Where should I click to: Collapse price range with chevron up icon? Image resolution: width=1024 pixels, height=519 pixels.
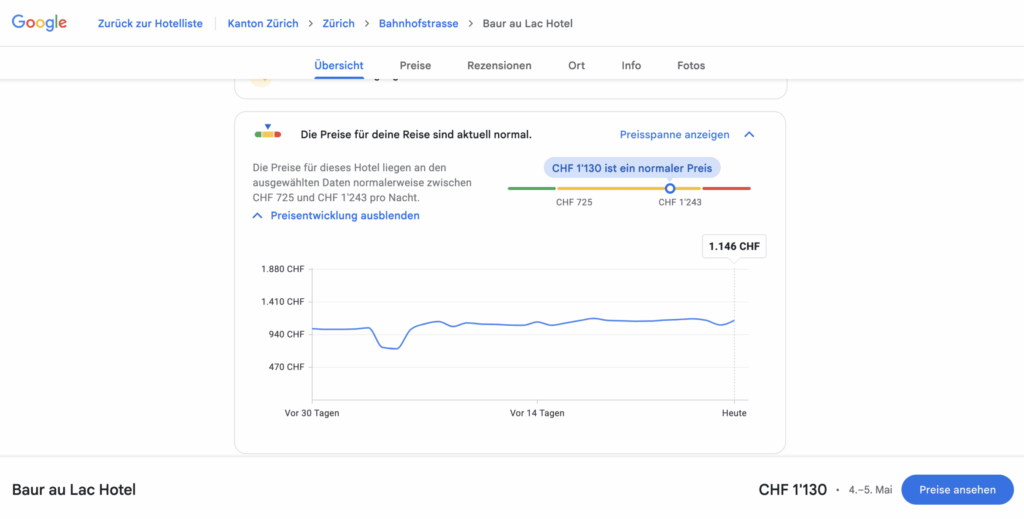point(749,135)
